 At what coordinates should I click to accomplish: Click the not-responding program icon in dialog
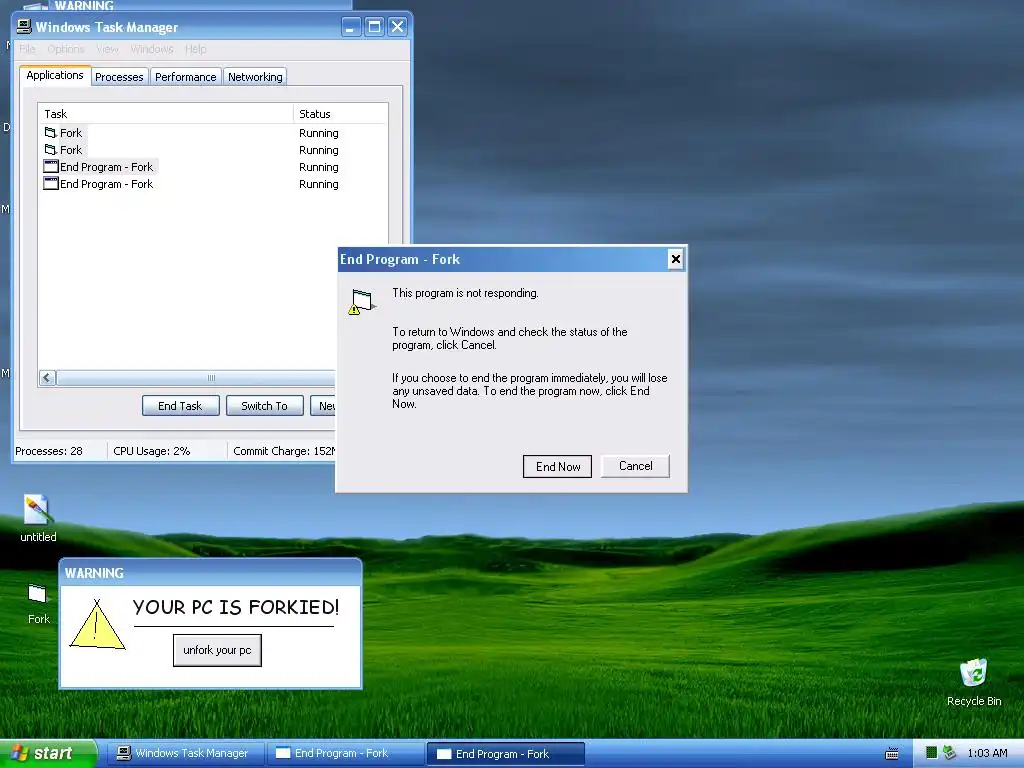[362, 301]
